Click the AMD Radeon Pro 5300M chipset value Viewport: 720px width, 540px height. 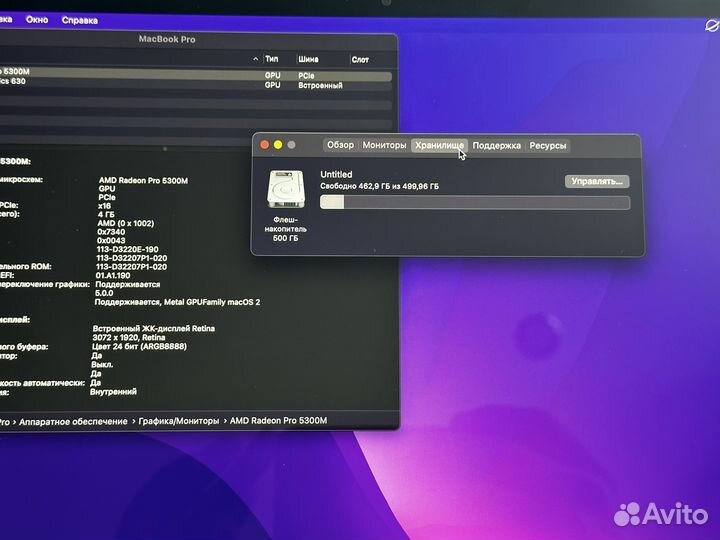[x=143, y=180]
